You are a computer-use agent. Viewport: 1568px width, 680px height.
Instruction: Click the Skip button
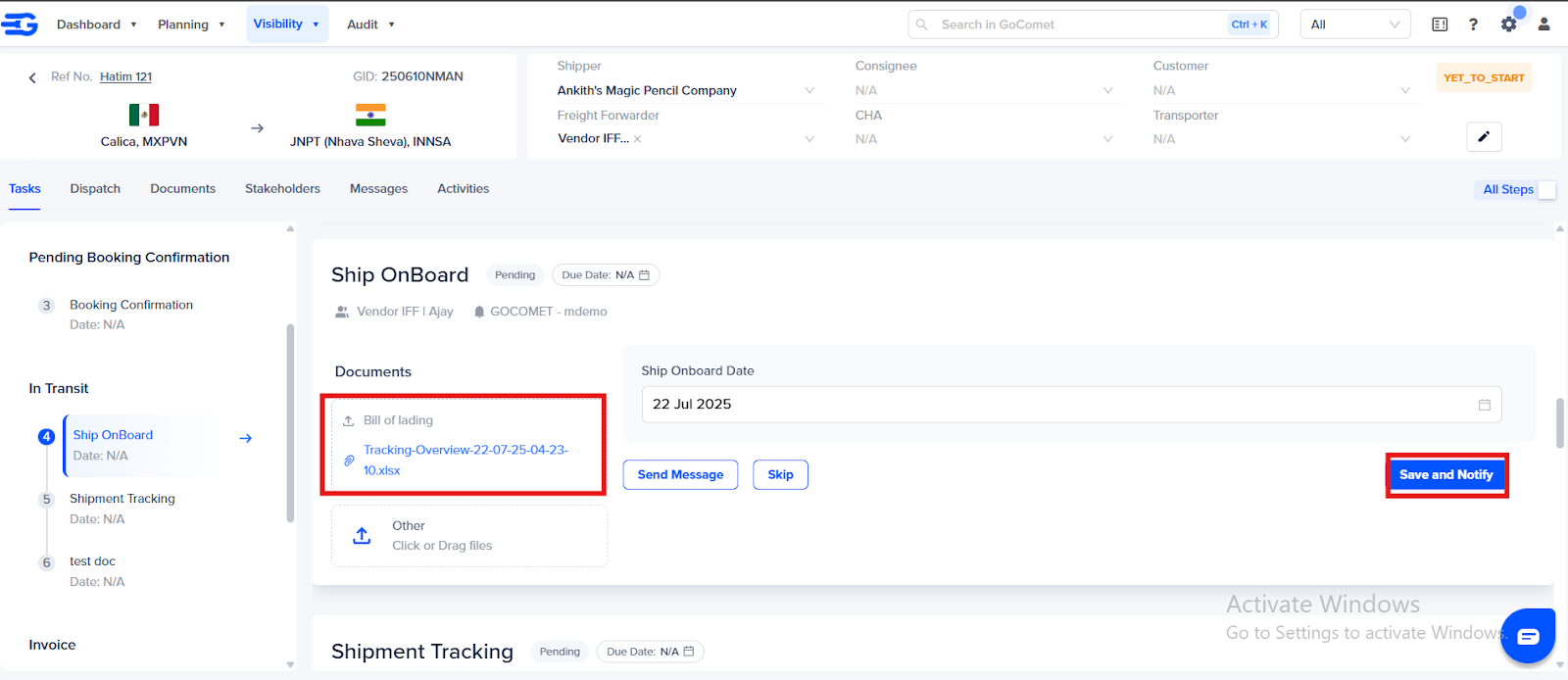[780, 475]
